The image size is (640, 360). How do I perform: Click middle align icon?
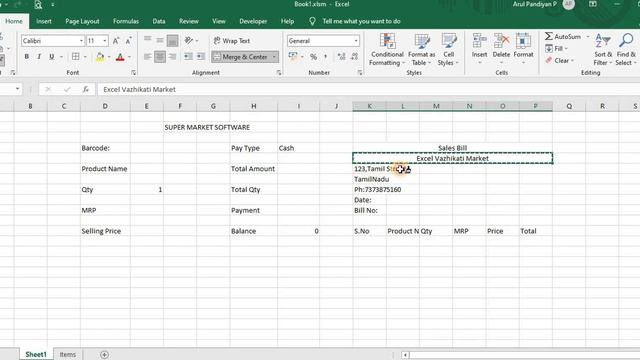(160, 40)
